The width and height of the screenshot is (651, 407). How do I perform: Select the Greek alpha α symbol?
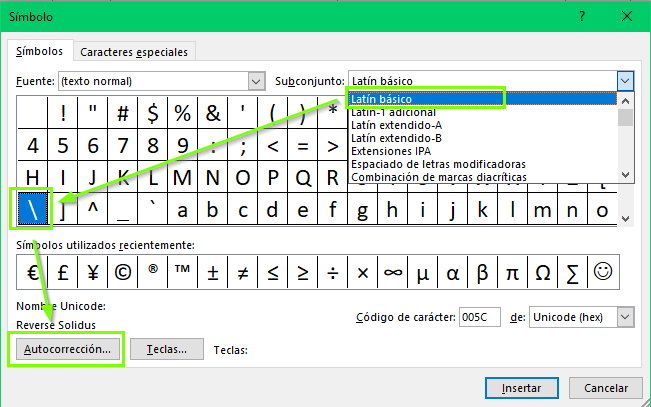click(453, 272)
